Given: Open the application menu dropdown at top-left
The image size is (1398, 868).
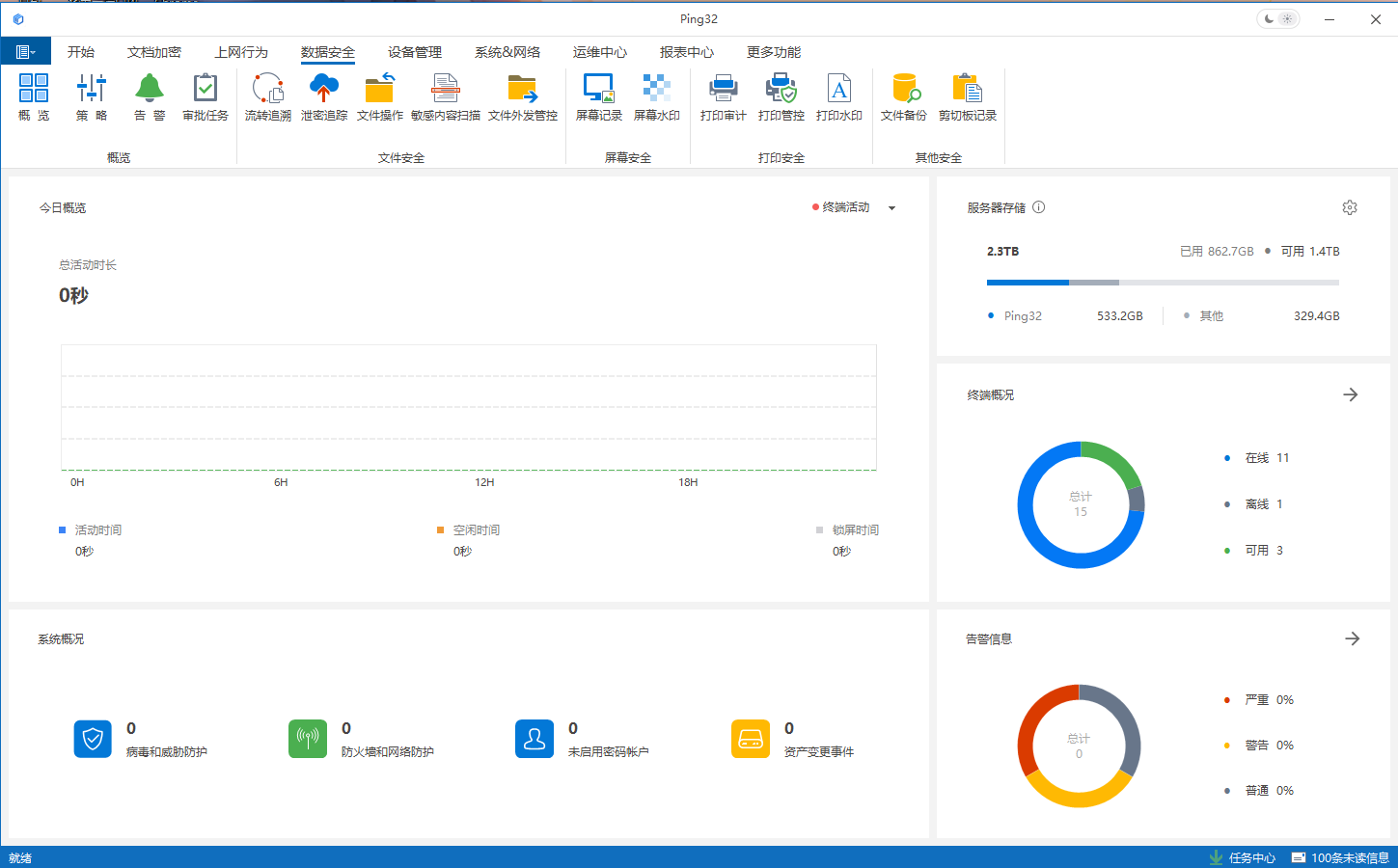Looking at the screenshot, I should pyautogui.click(x=26, y=52).
